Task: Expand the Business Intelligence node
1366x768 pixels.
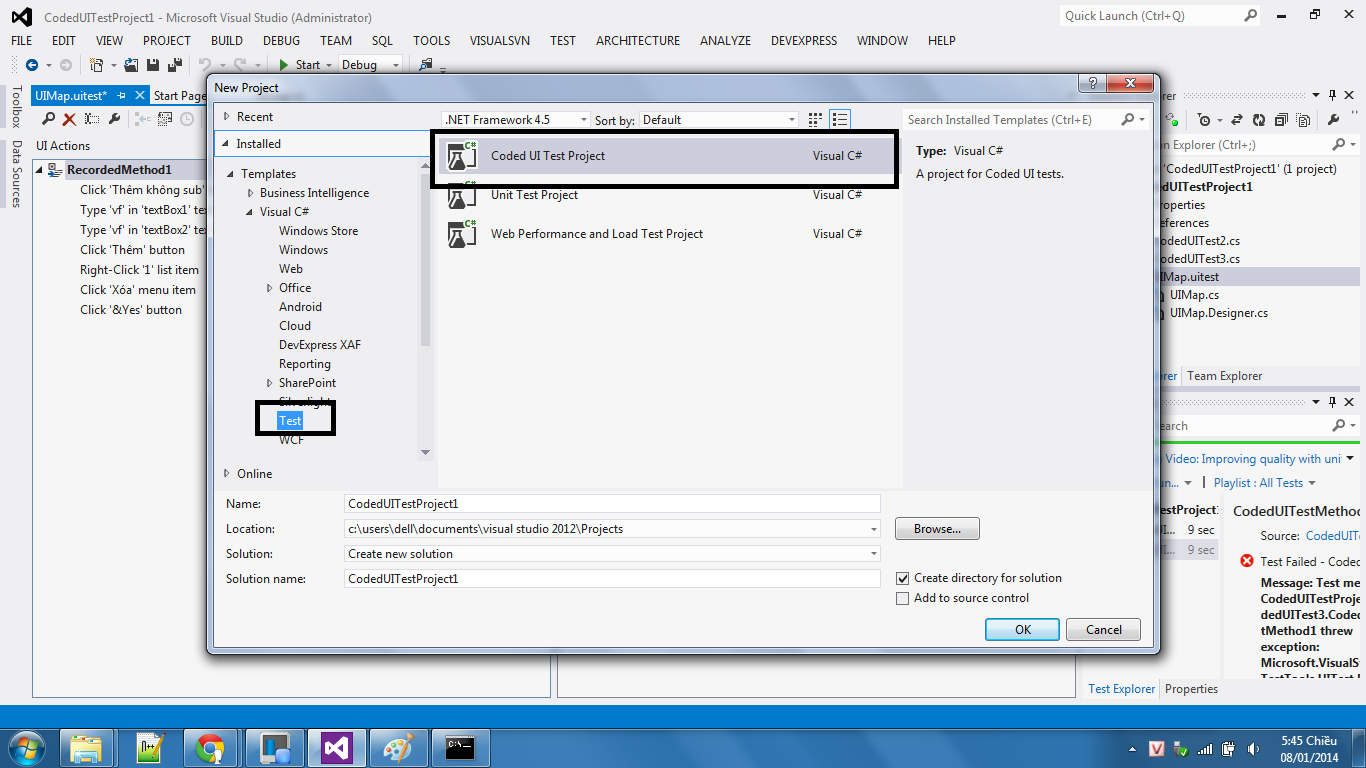Action: (251, 193)
